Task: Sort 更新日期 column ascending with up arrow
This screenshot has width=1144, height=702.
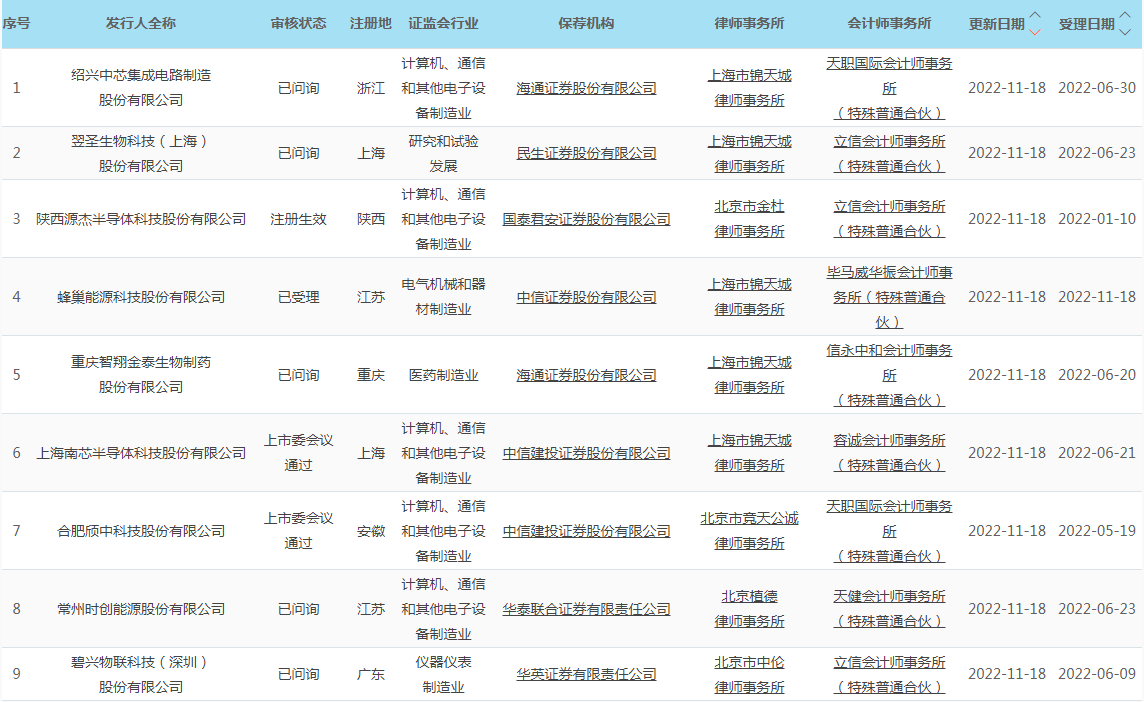Action: [1035, 16]
